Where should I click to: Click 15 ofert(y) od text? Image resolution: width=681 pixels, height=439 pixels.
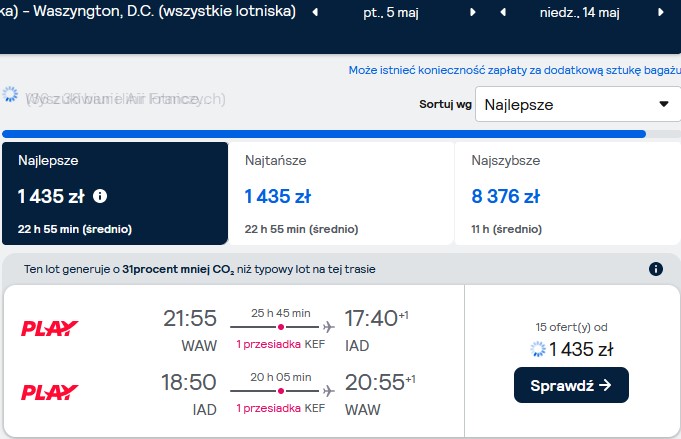(571, 327)
